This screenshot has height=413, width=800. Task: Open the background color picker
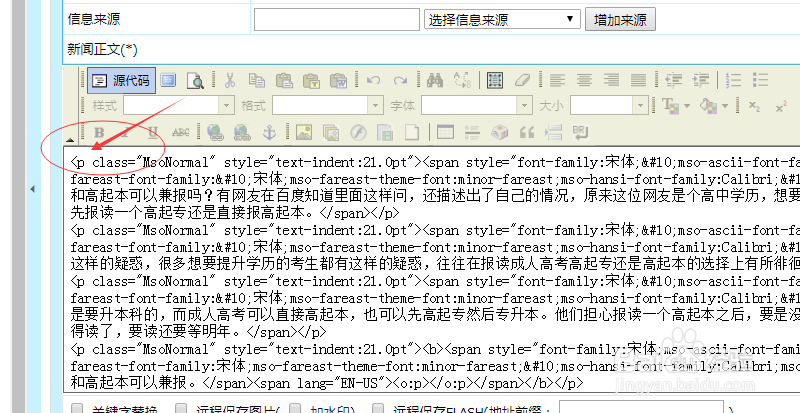(713, 106)
